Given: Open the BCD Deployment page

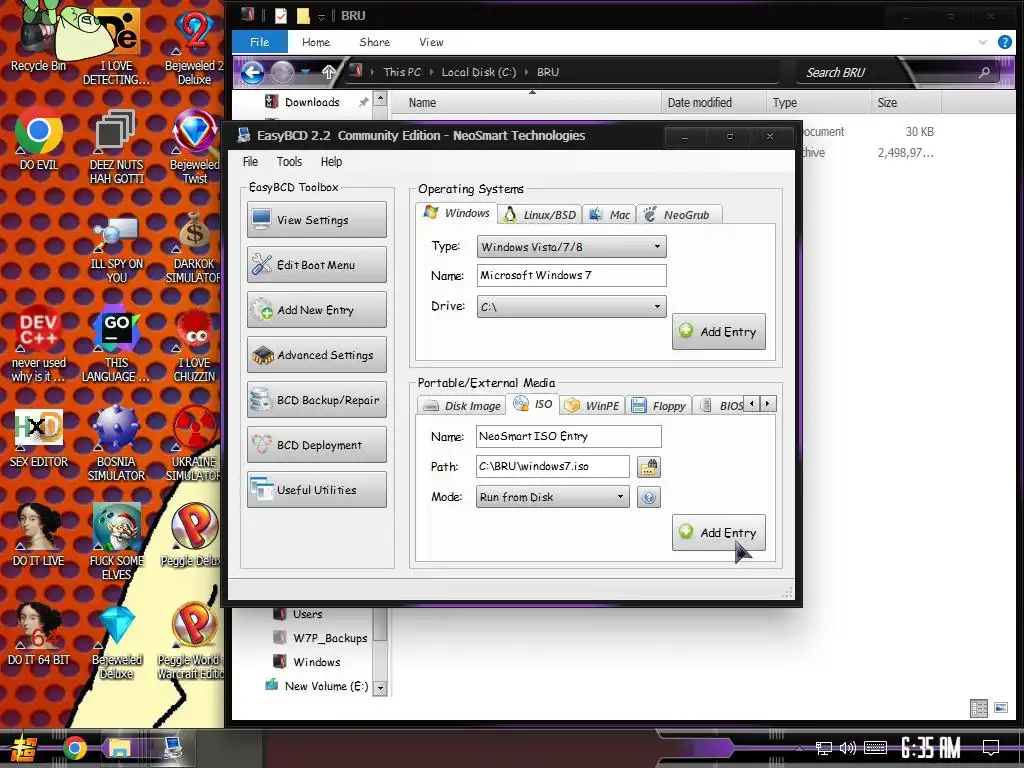Looking at the screenshot, I should click(x=317, y=445).
